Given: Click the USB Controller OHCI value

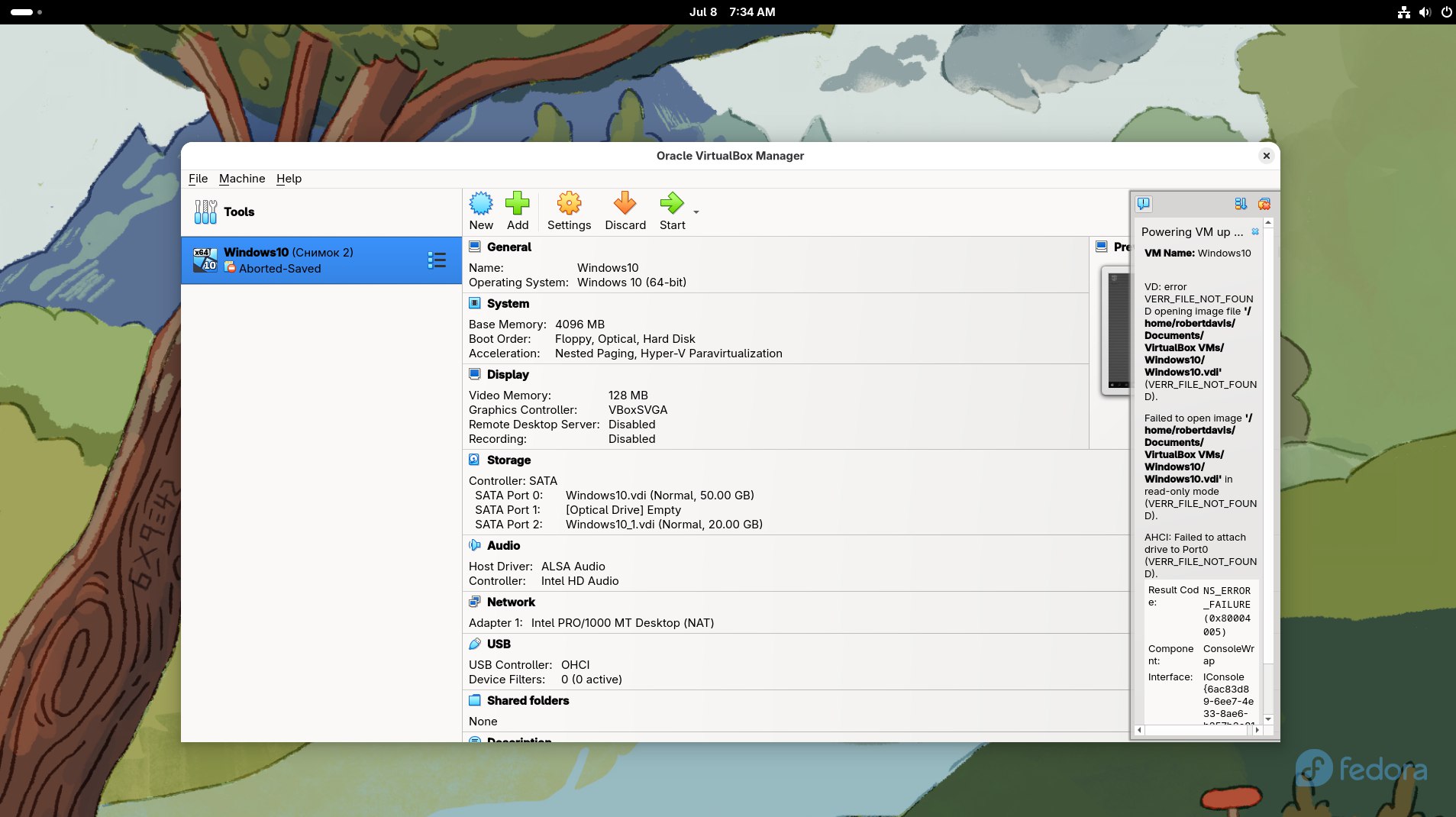Looking at the screenshot, I should point(575,665).
